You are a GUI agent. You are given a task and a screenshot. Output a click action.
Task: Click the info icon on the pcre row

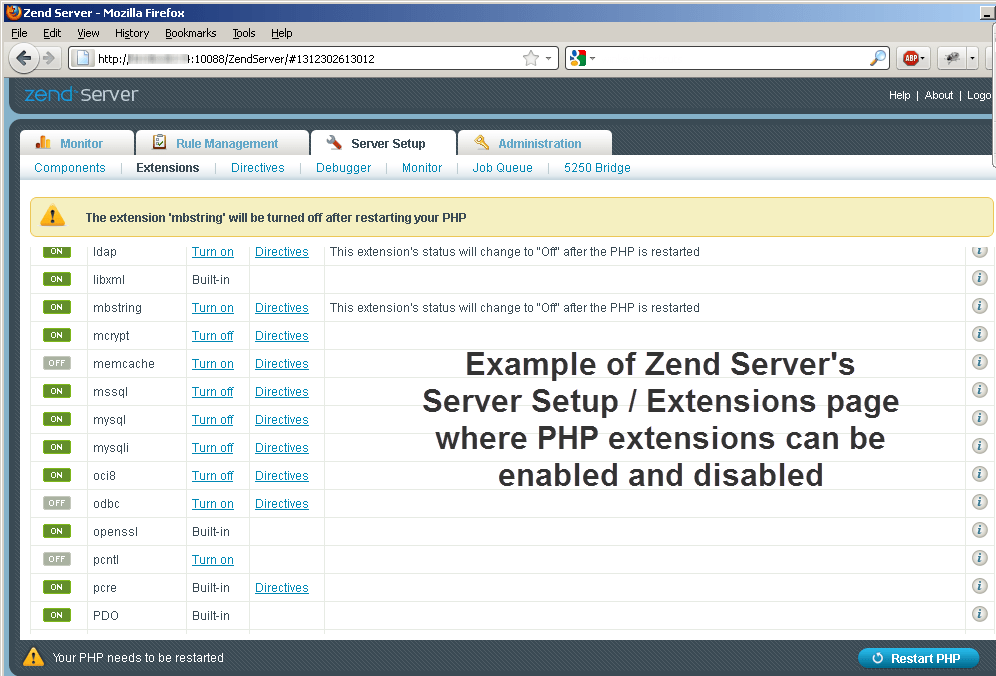coord(979,586)
